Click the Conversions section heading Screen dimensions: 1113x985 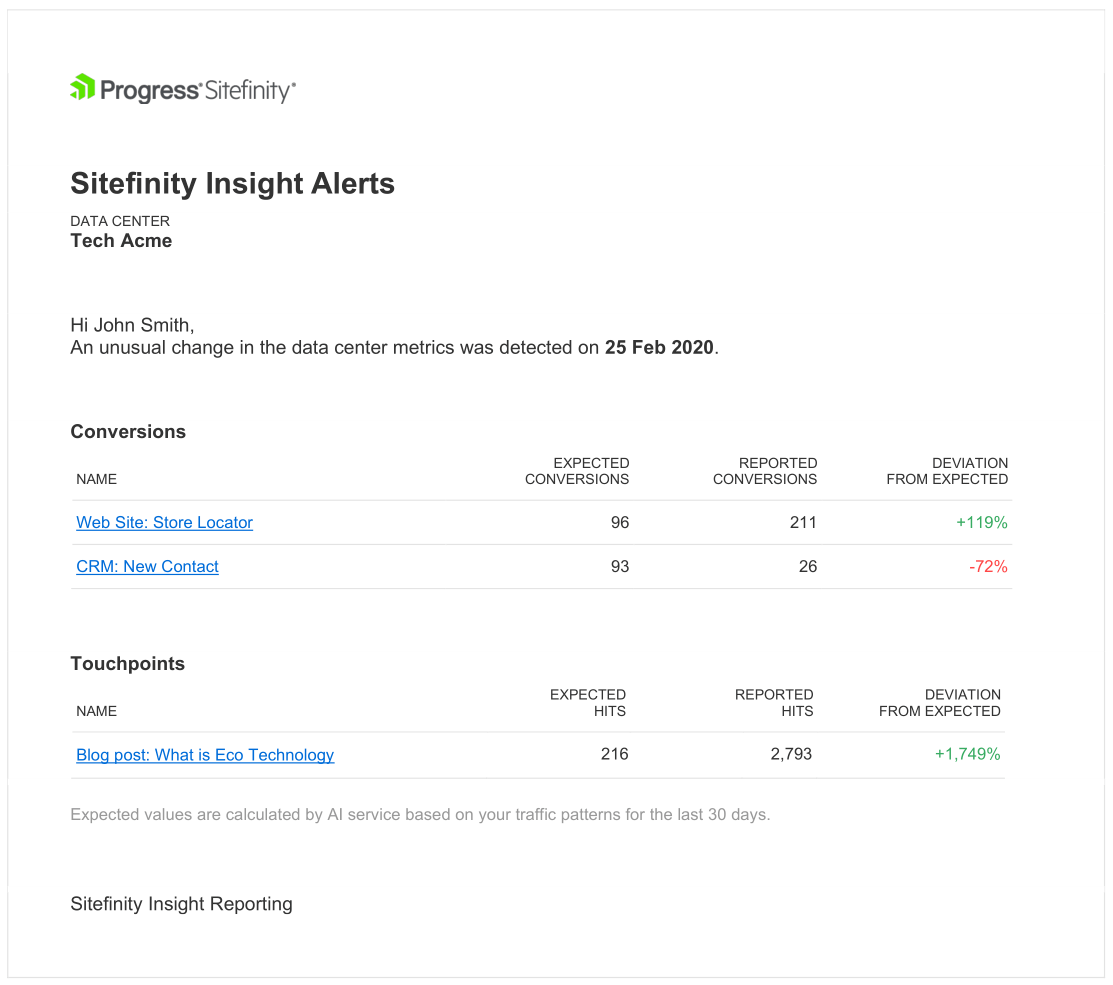pos(128,432)
